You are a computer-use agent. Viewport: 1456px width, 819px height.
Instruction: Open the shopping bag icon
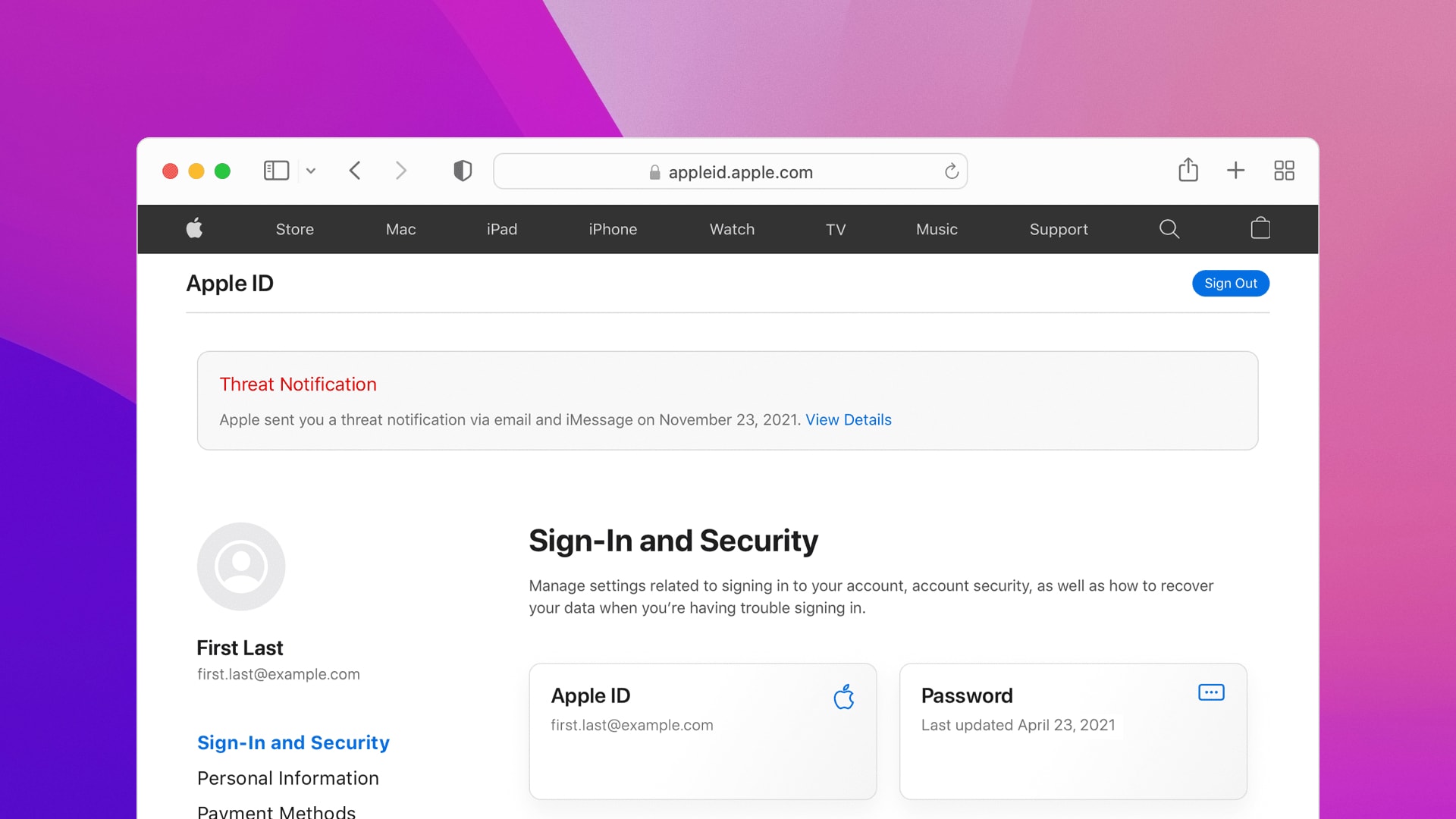1260,229
